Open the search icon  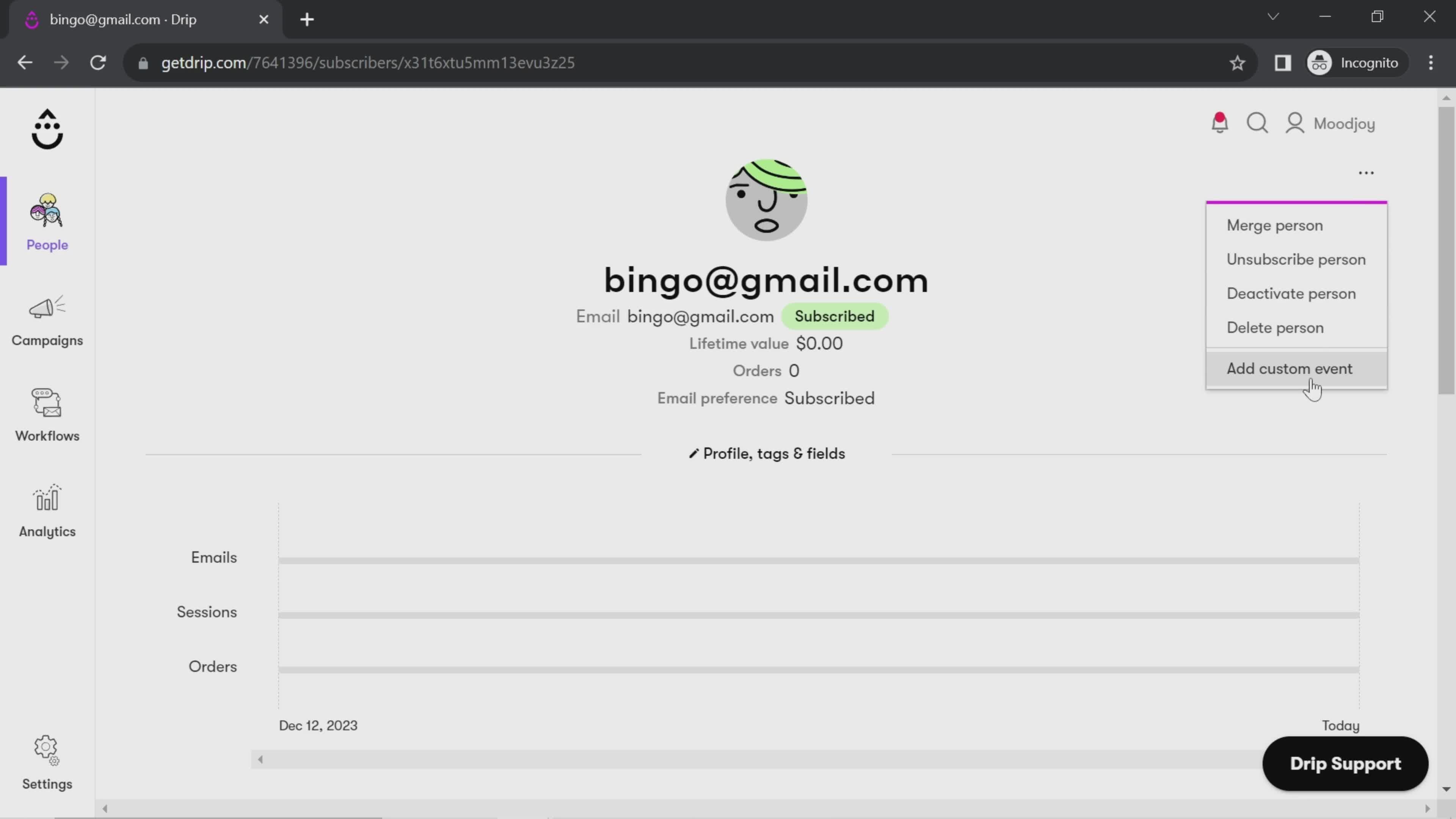point(1259,123)
